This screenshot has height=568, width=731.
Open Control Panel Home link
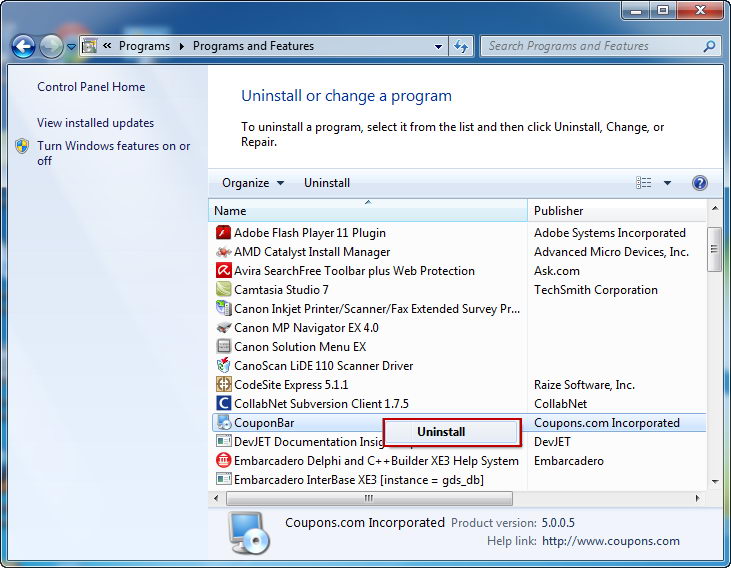91,87
